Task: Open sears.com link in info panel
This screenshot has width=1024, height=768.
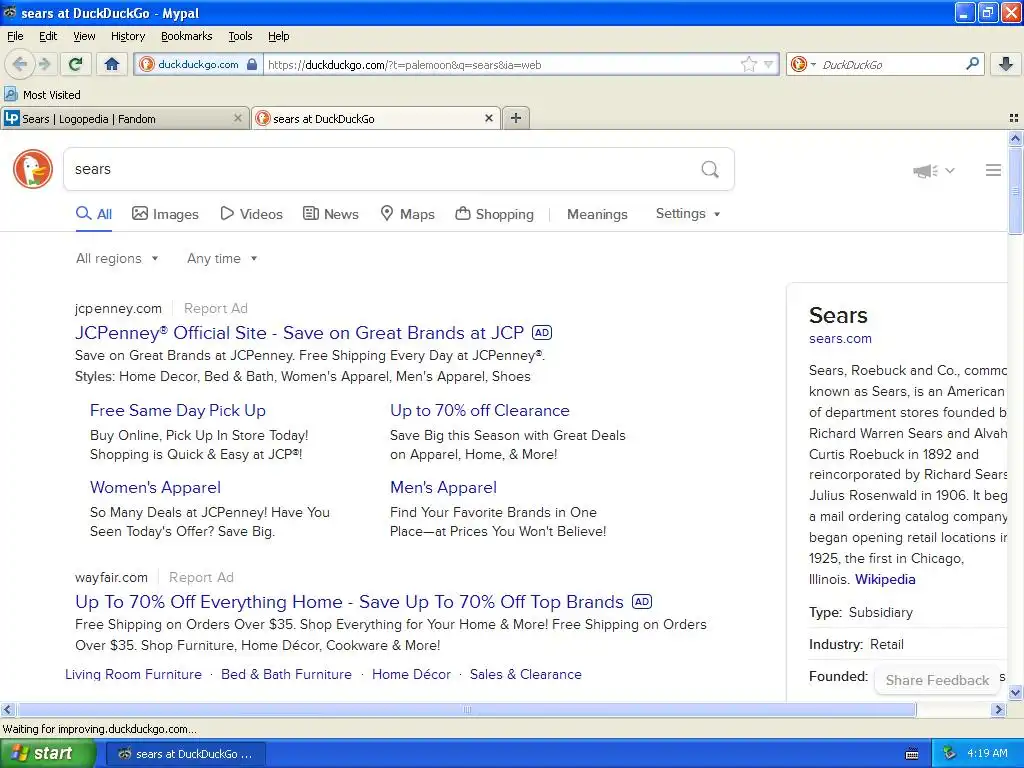Action: click(840, 338)
